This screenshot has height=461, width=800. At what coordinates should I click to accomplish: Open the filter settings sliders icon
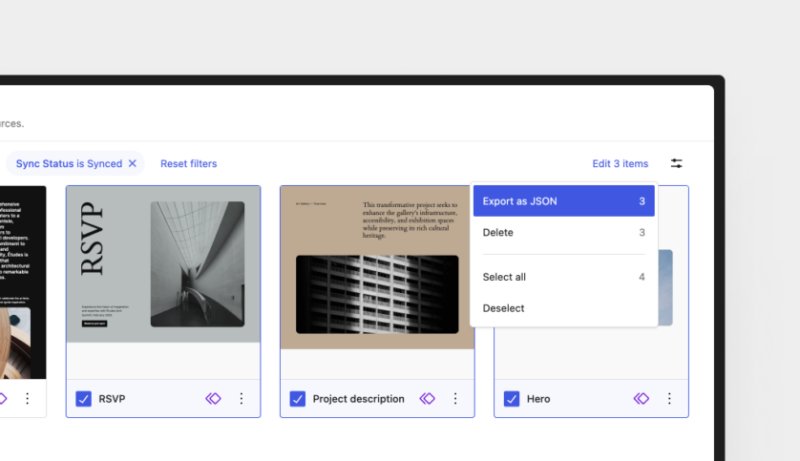coord(677,163)
